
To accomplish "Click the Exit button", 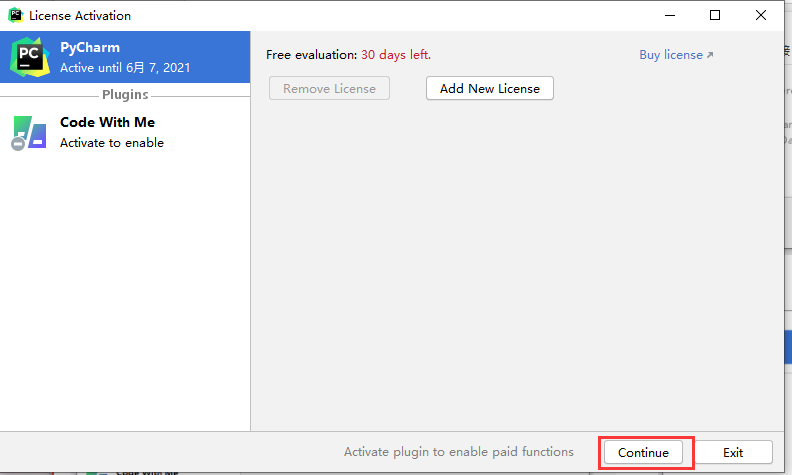I will coord(733,452).
